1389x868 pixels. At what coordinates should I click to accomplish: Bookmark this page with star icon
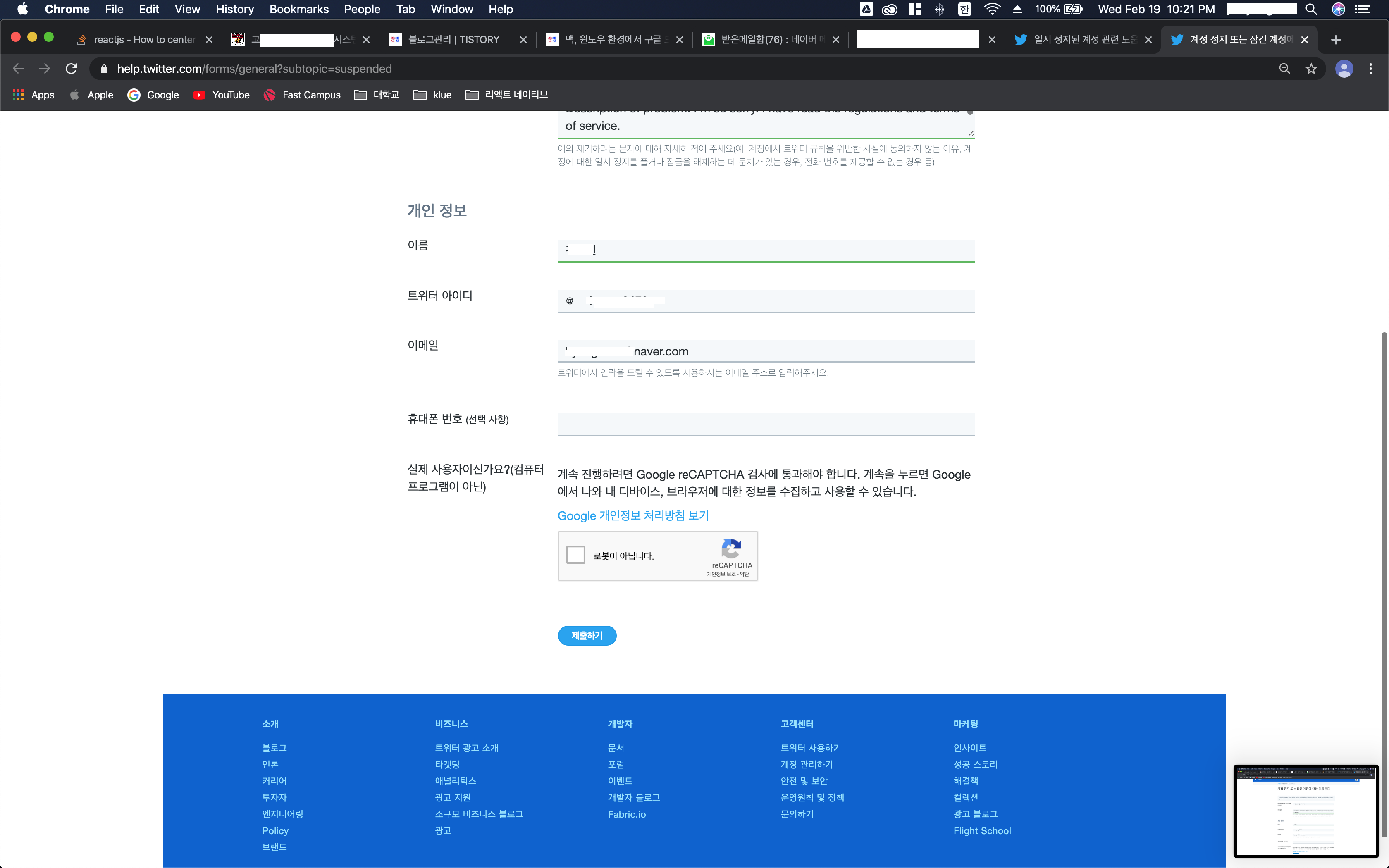(1311, 69)
